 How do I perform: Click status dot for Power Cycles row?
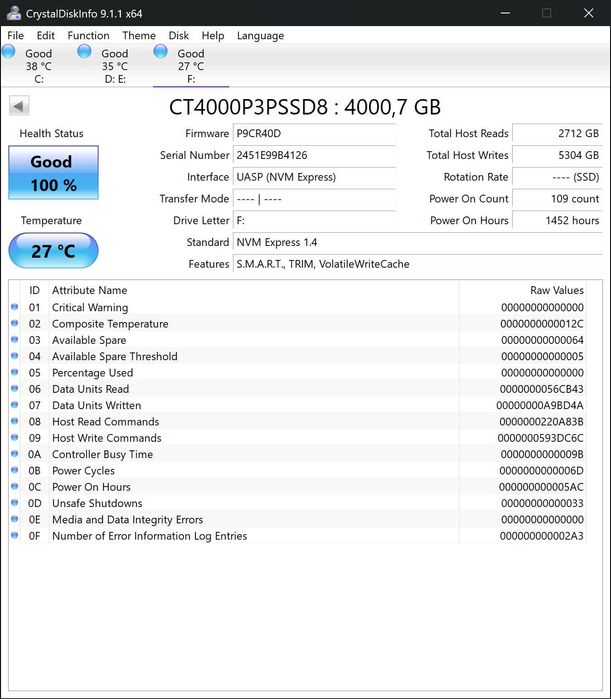coord(15,470)
